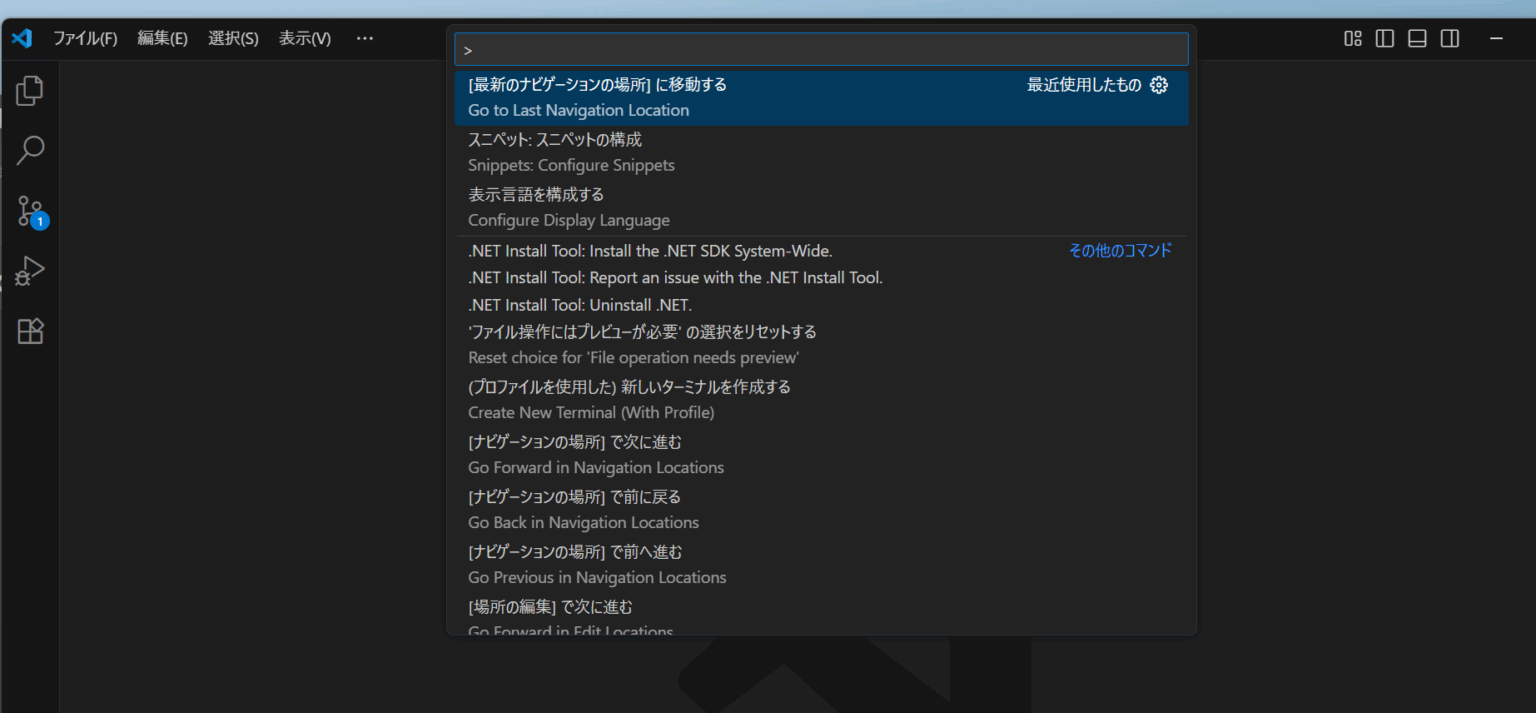Open the Extensions view
1536x713 pixels.
point(29,331)
